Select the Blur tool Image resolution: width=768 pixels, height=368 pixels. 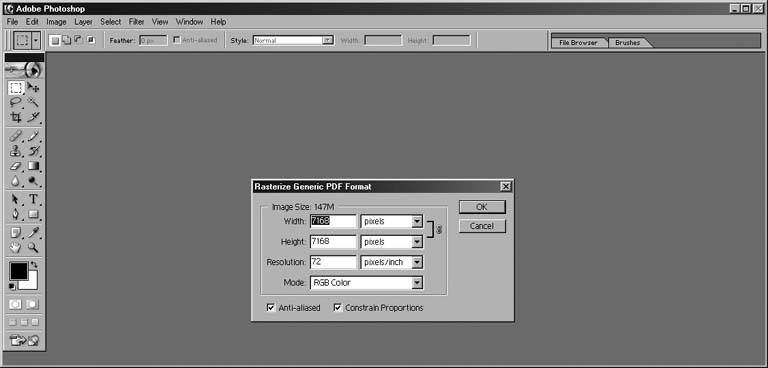(16, 181)
